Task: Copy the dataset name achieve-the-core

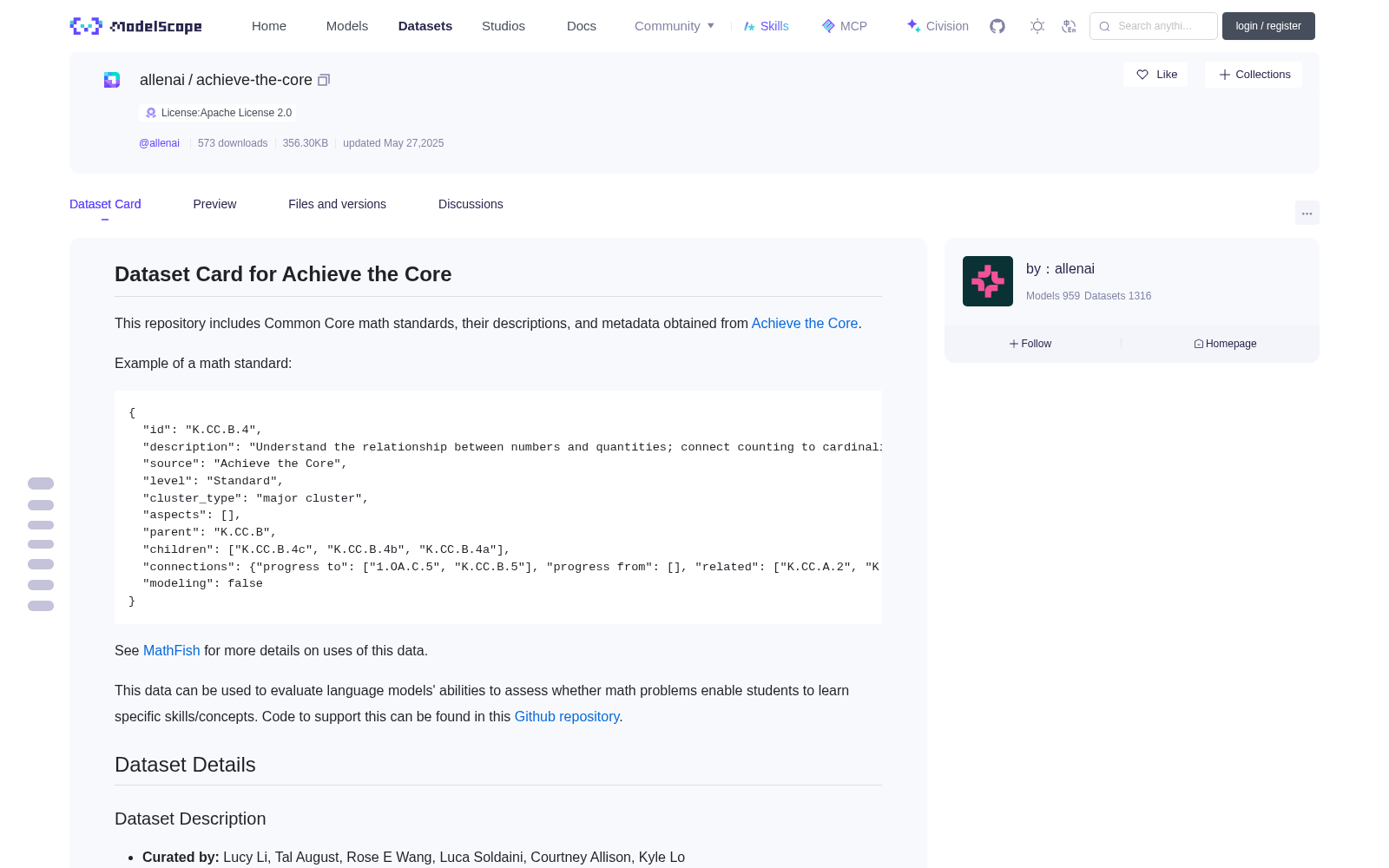Action: click(x=324, y=80)
